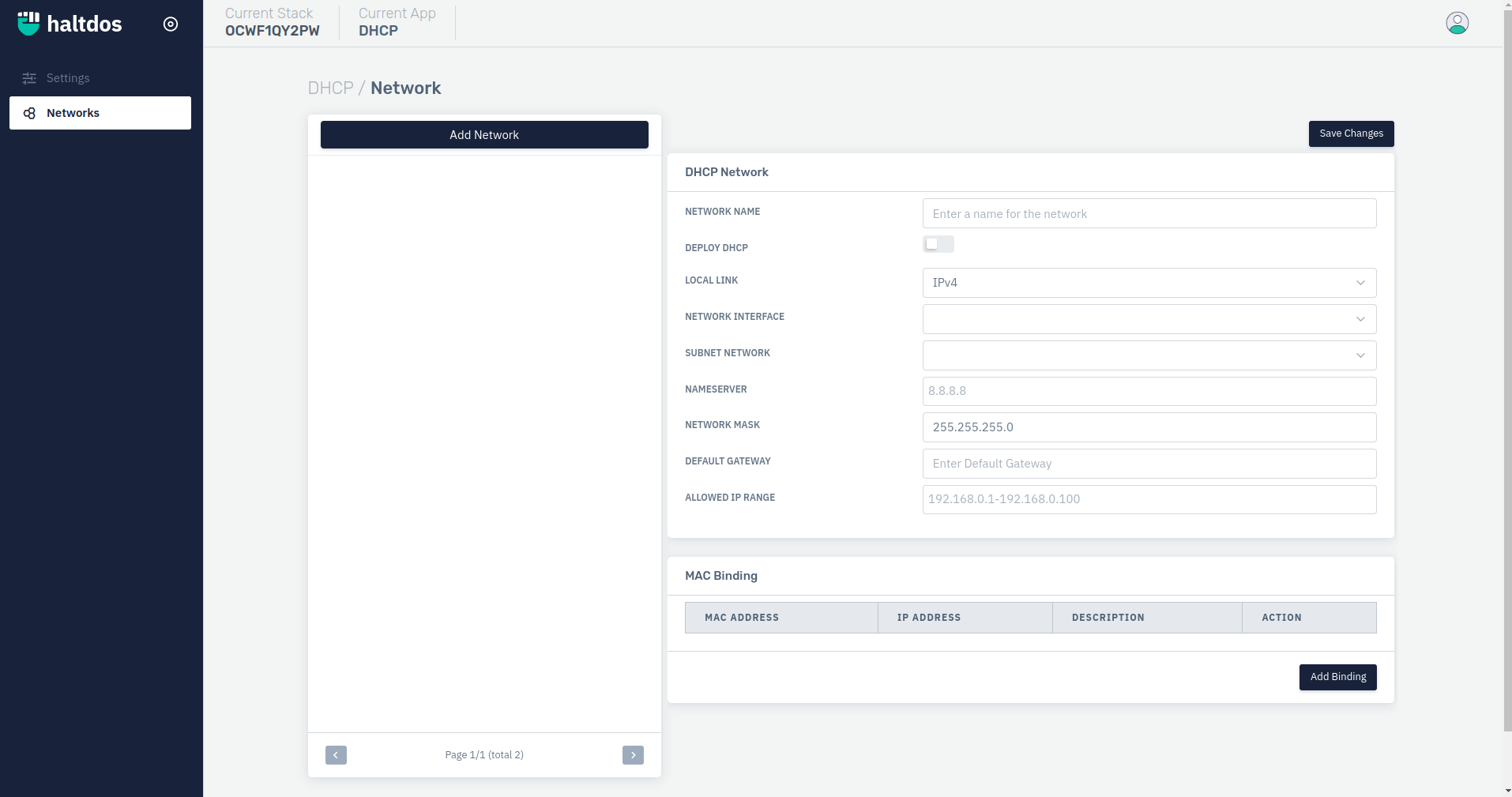Image resolution: width=1512 pixels, height=797 pixels.
Task: Go to next page of networks list
Action: tap(633, 755)
